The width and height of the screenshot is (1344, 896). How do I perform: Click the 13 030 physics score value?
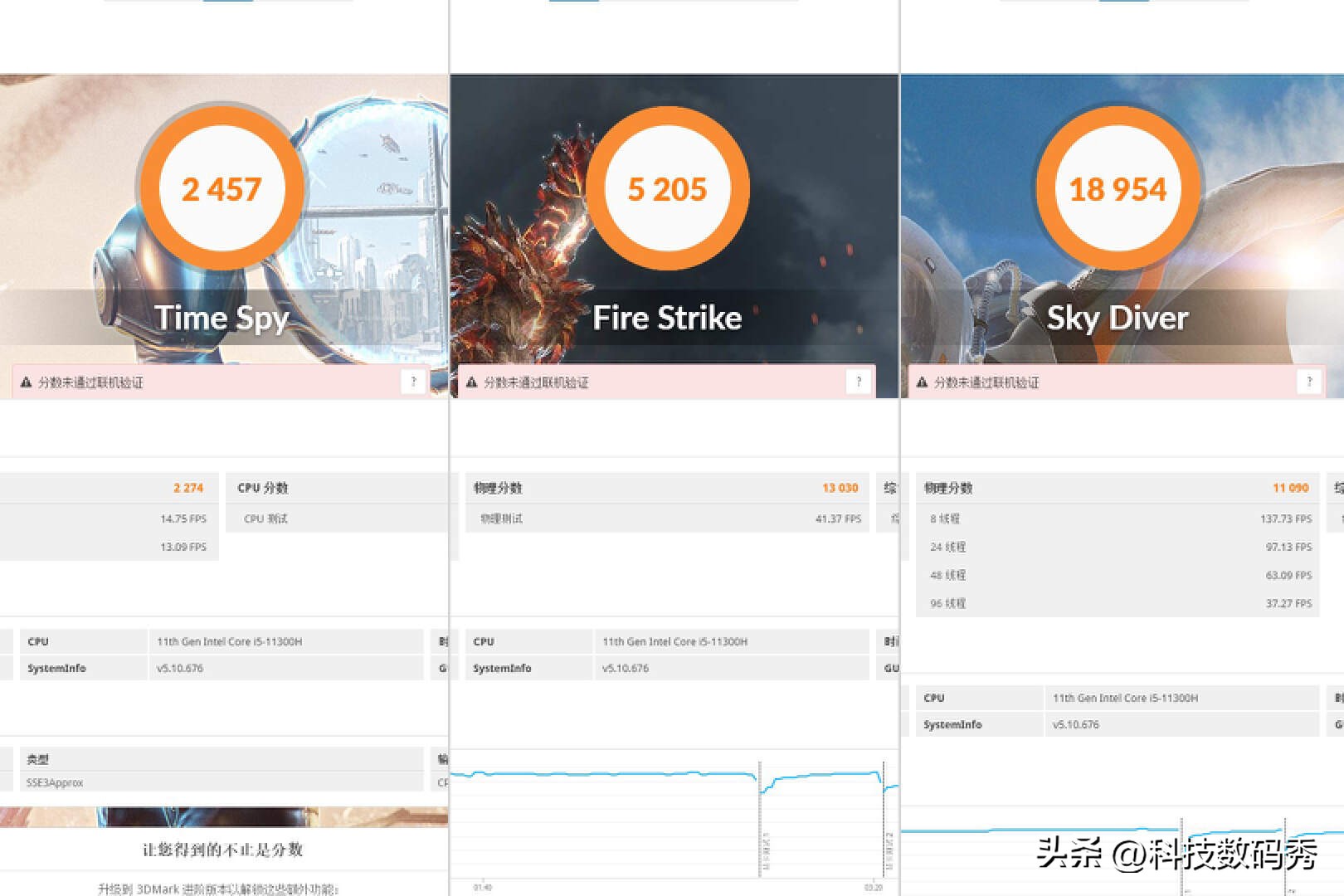(840, 488)
